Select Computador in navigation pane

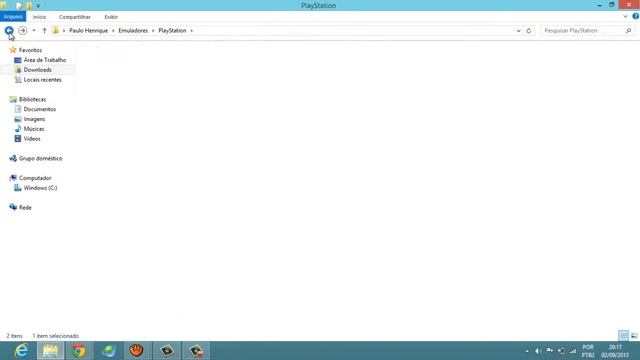point(35,178)
